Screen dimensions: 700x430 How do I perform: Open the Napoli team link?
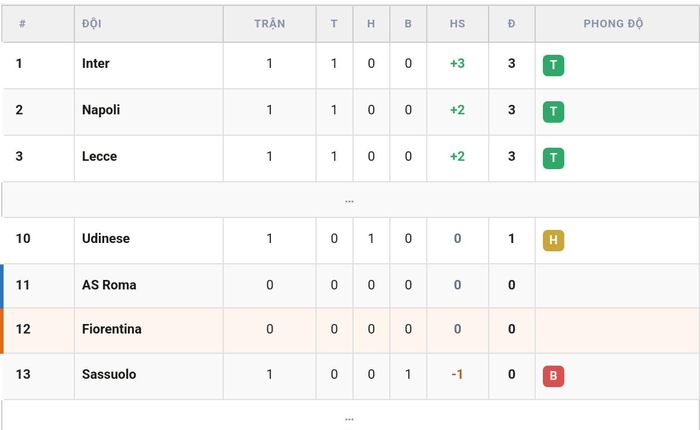click(101, 110)
